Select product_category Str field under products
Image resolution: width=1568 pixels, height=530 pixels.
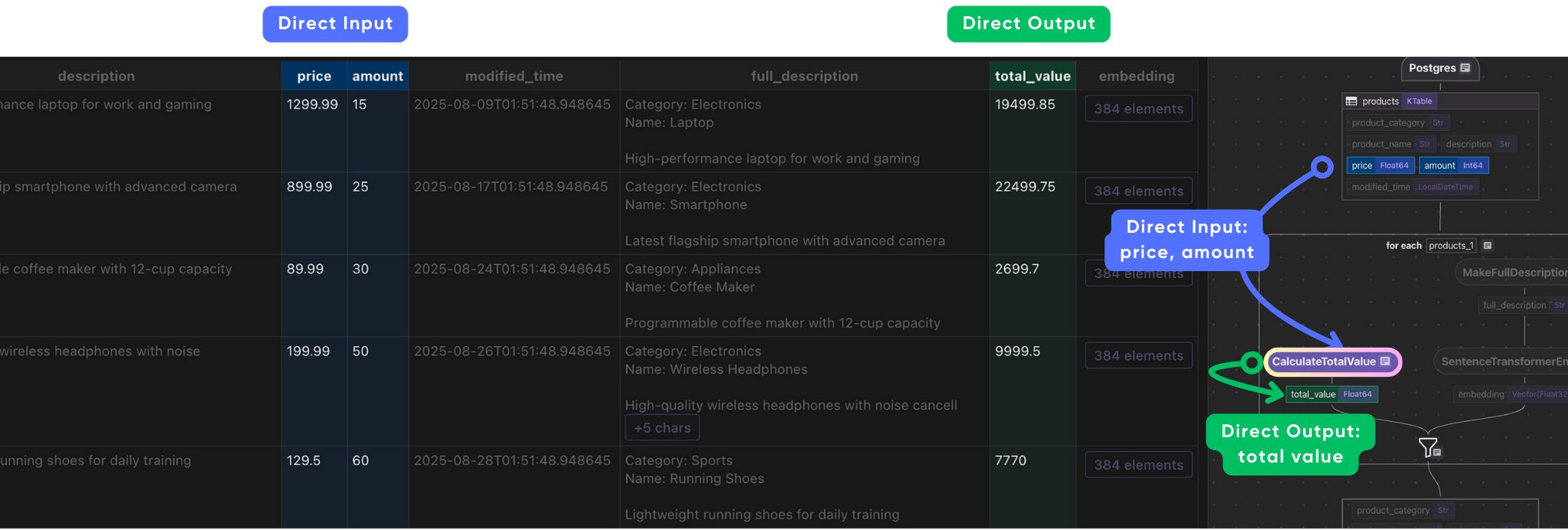pyautogui.click(x=1397, y=123)
